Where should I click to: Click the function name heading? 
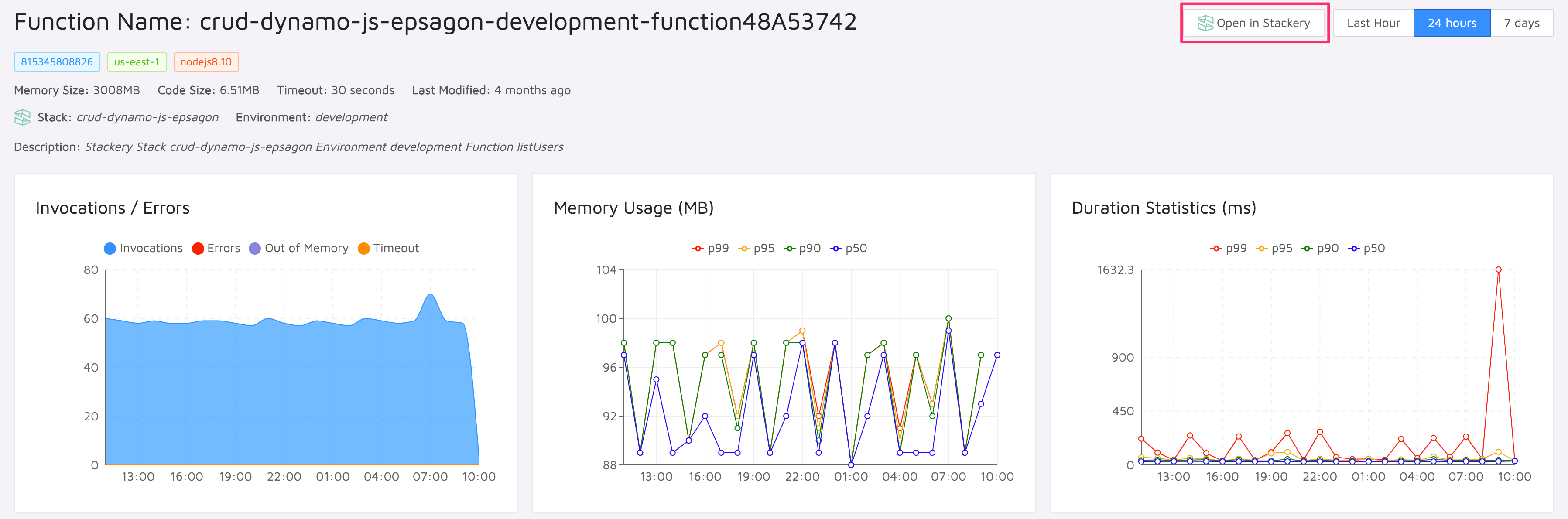pyautogui.click(x=435, y=22)
